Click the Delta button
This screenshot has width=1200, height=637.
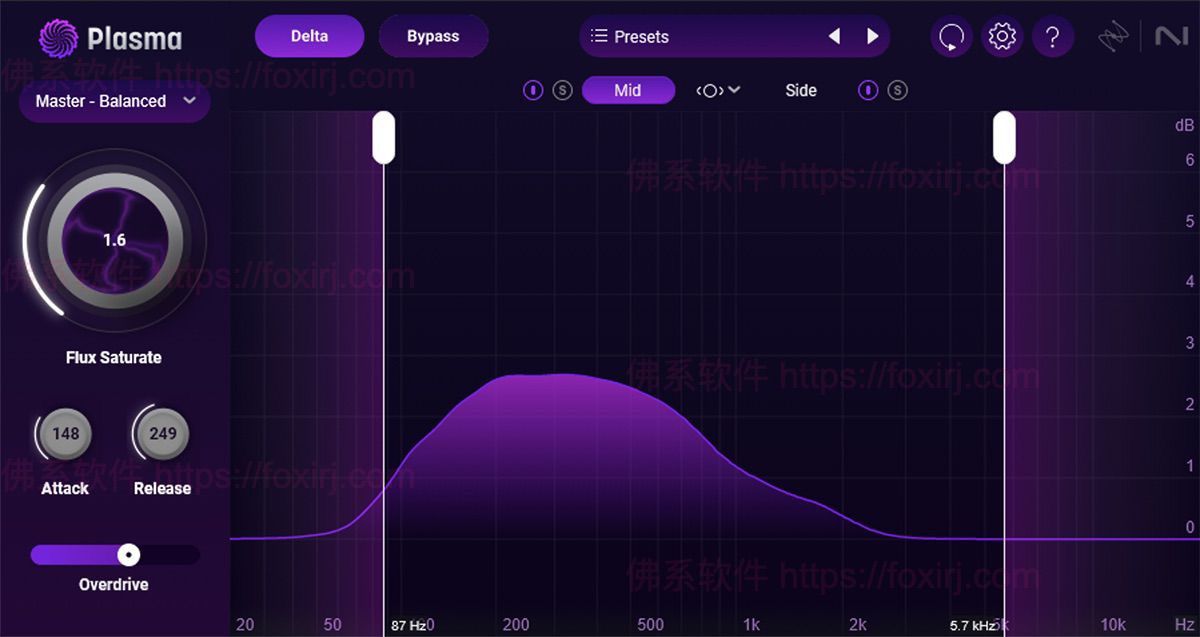[309, 35]
